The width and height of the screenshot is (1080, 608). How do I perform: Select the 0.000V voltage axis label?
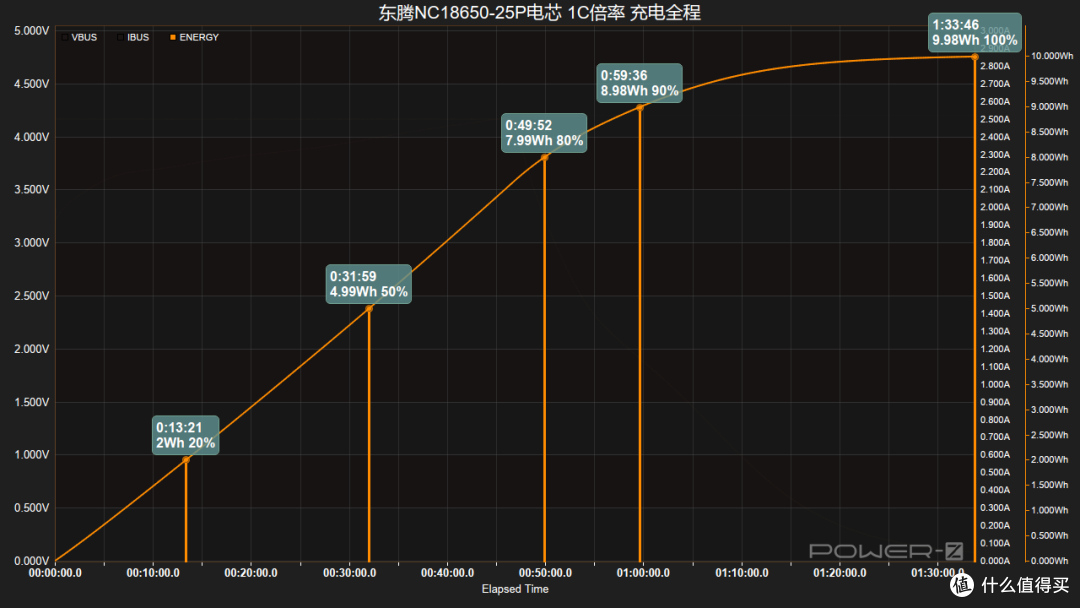32,560
